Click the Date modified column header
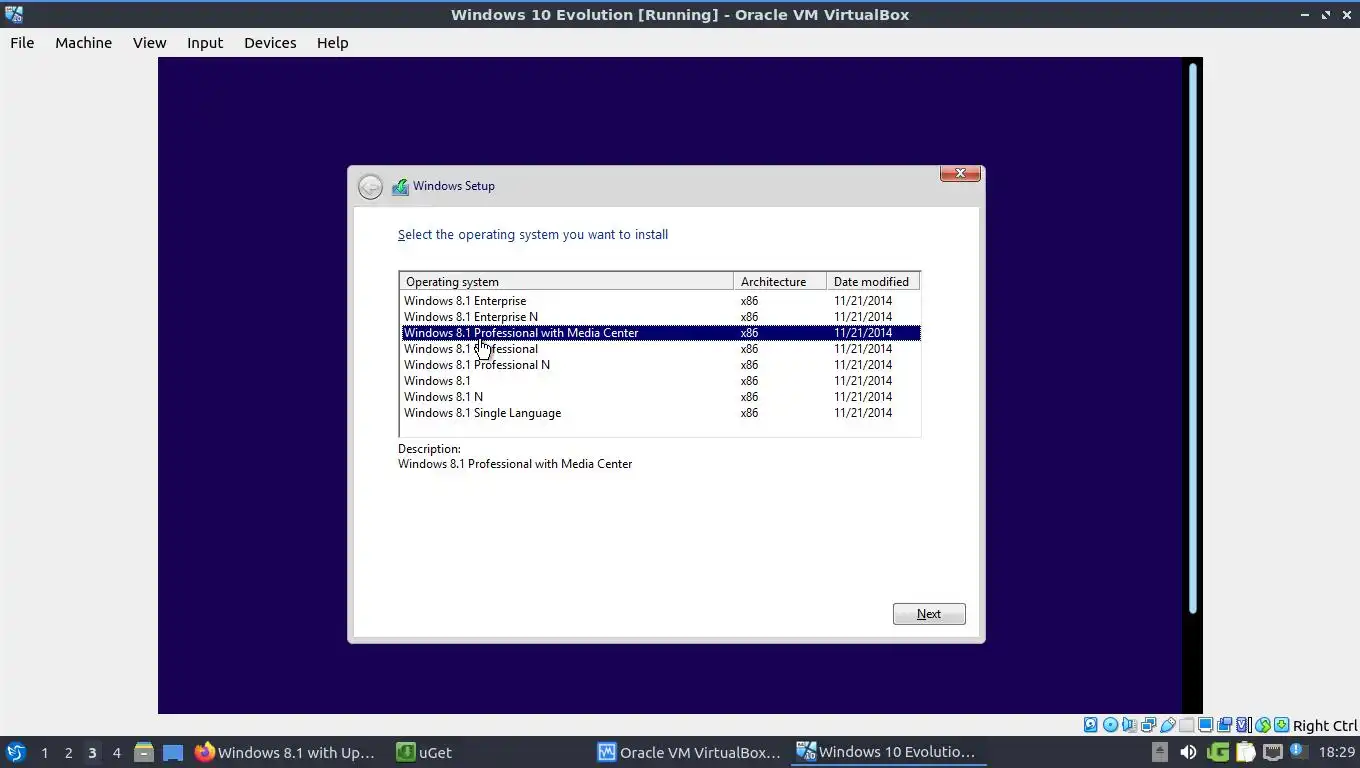1360x768 pixels. click(x=873, y=281)
